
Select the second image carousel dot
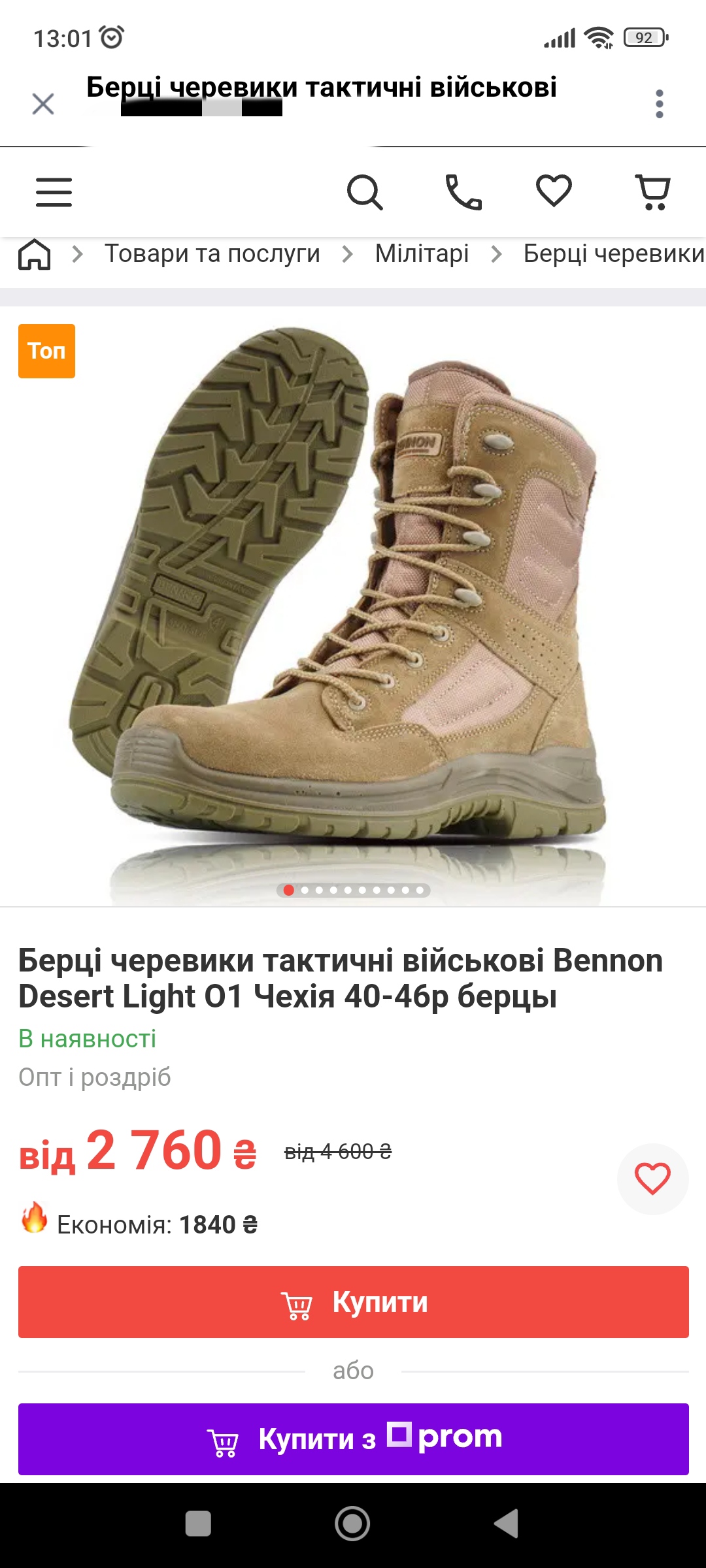(305, 890)
